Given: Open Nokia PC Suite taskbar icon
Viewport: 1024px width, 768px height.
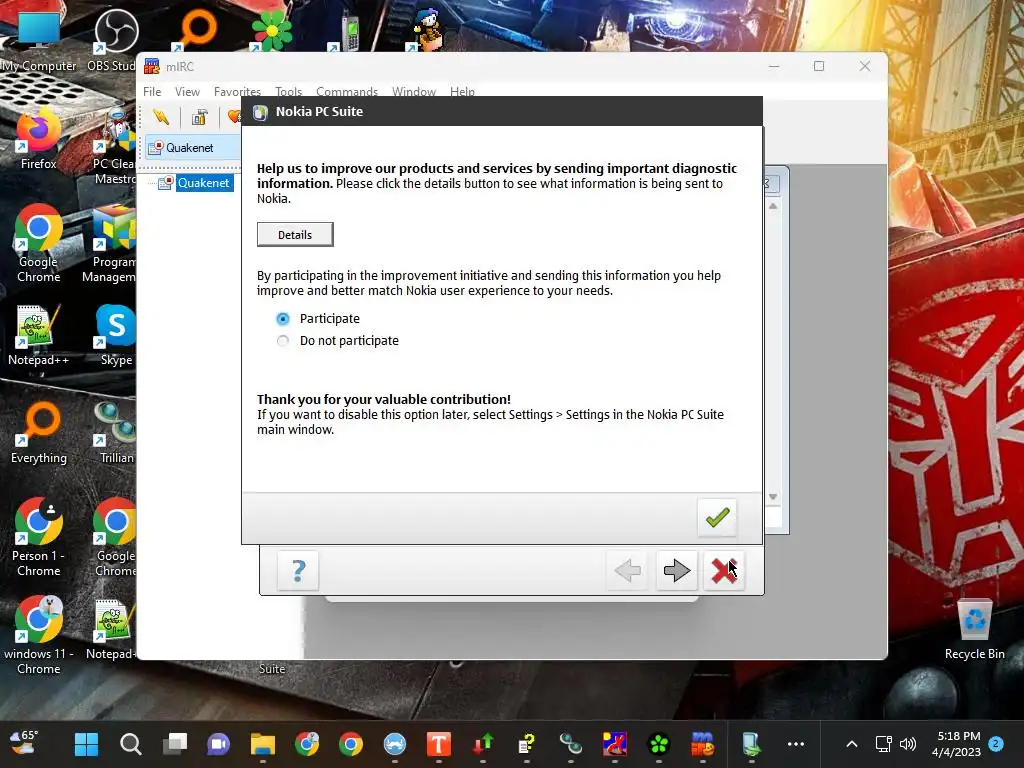Looking at the screenshot, I should (x=751, y=744).
